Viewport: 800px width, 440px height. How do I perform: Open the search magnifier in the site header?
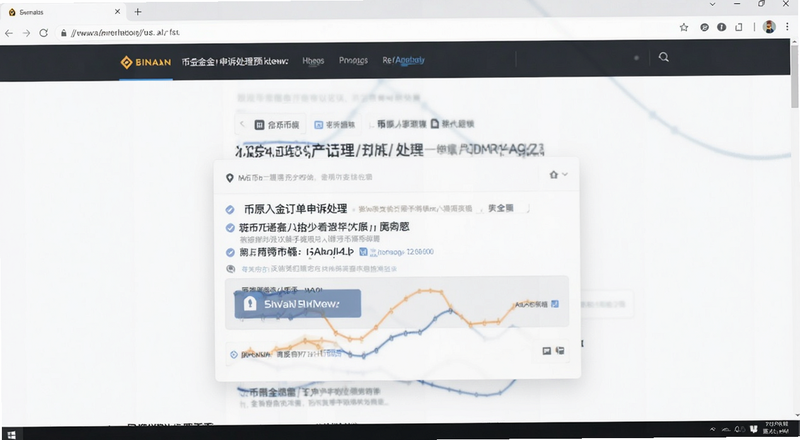coord(663,57)
